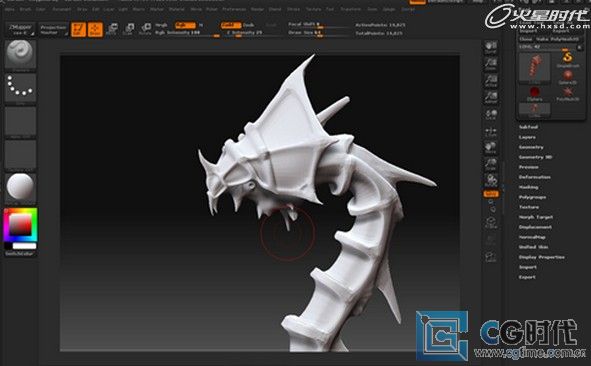Click the Actual size icon in right shelf
591x366 pixels.
(x=491, y=80)
